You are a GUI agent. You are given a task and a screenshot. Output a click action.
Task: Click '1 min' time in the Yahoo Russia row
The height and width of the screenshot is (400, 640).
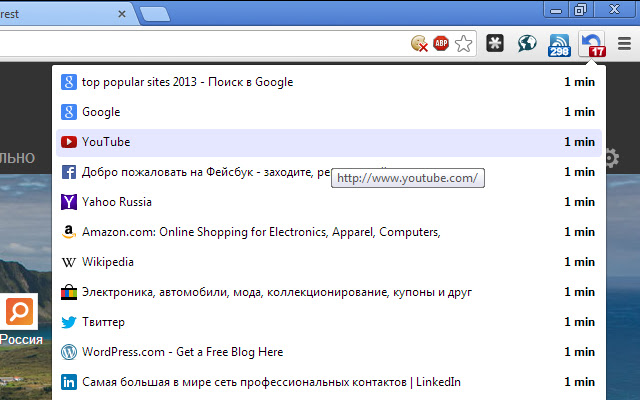(x=579, y=202)
